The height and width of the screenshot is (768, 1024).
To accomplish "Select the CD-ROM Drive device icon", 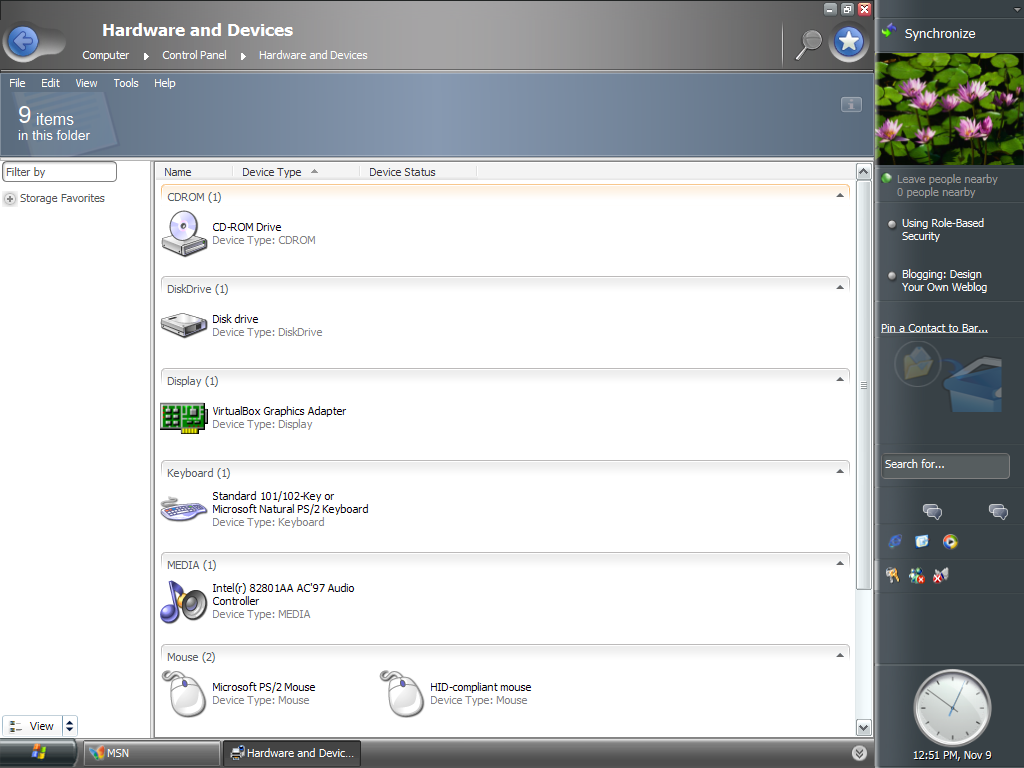I will click(183, 233).
